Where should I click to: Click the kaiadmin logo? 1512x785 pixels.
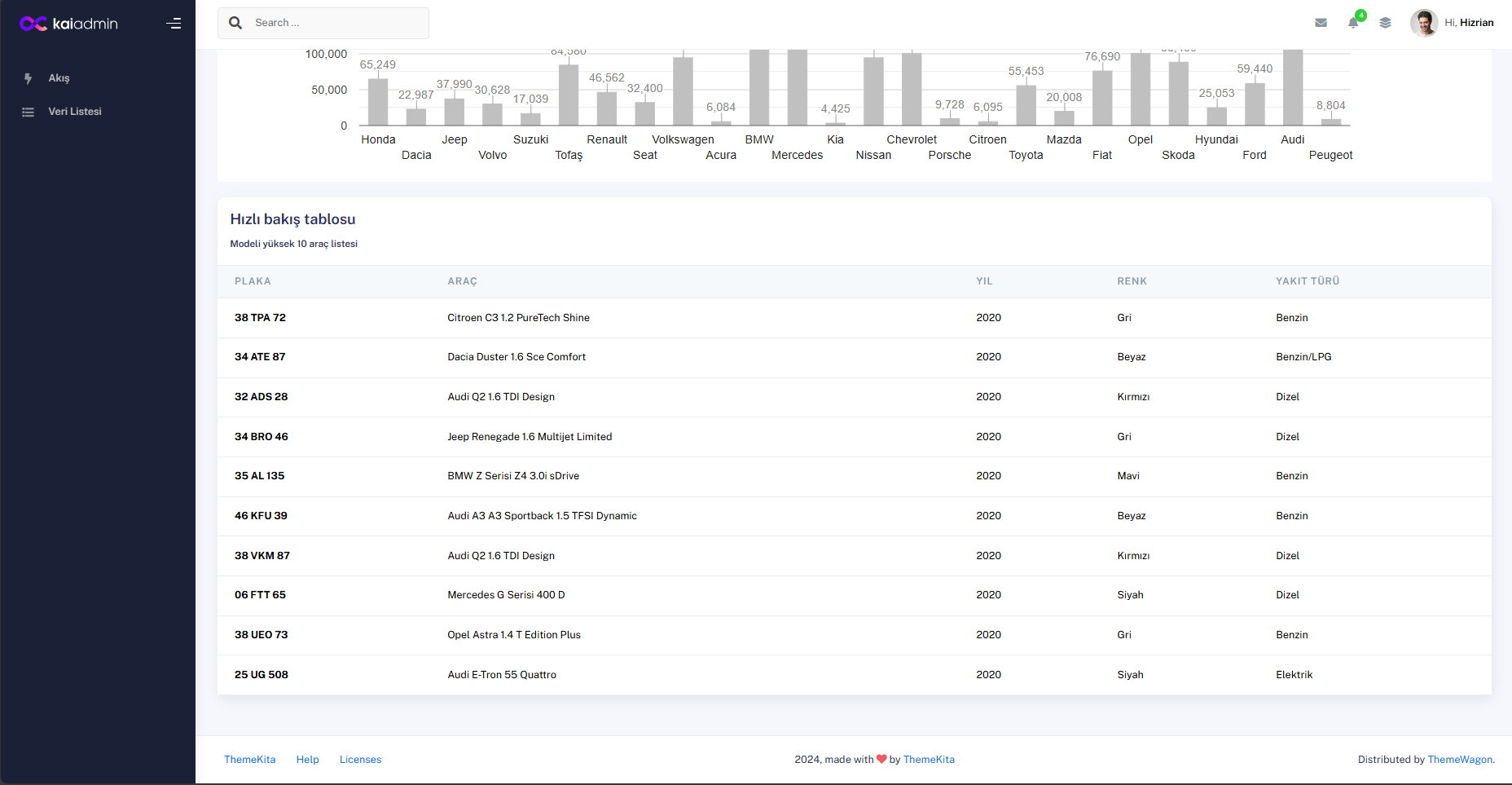[x=68, y=24]
